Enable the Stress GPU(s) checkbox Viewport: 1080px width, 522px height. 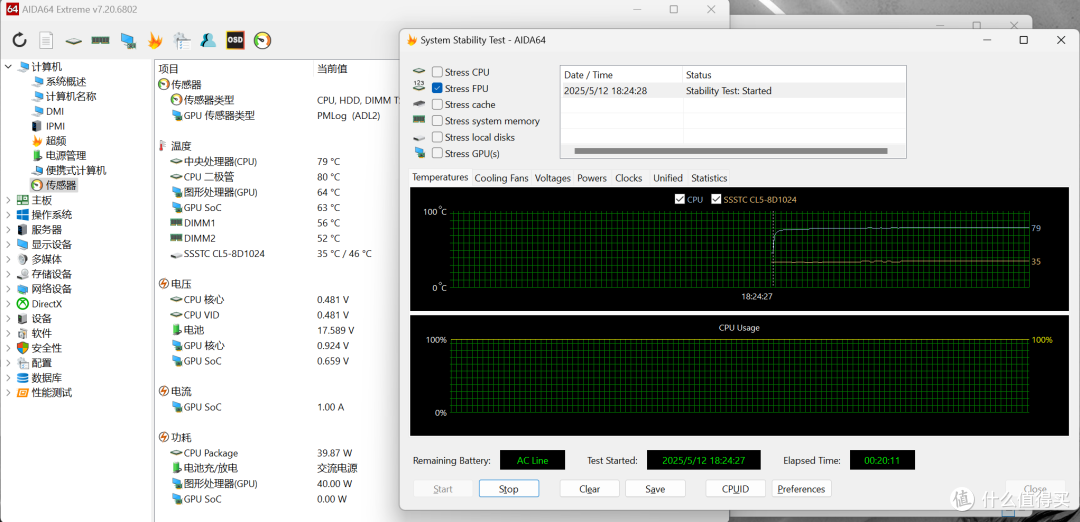point(437,153)
